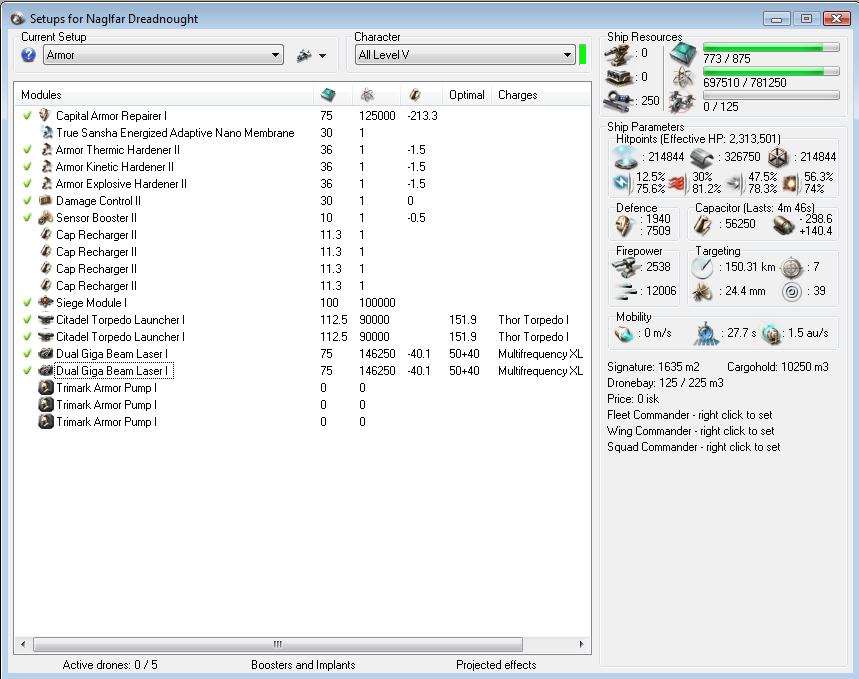Click the armor hitpoints icon
The width and height of the screenshot is (859, 679).
[x=703, y=157]
